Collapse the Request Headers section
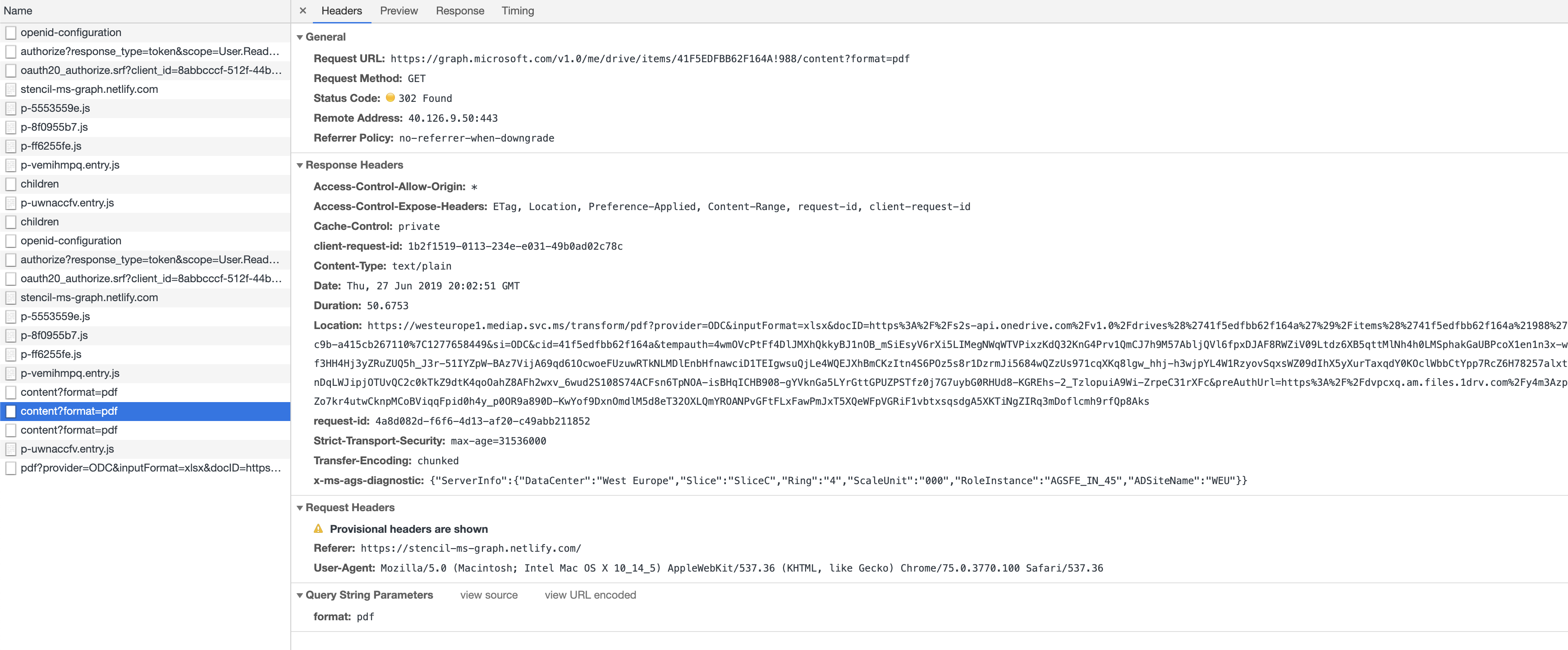This screenshot has height=650, width=1568. click(x=299, y=507)
